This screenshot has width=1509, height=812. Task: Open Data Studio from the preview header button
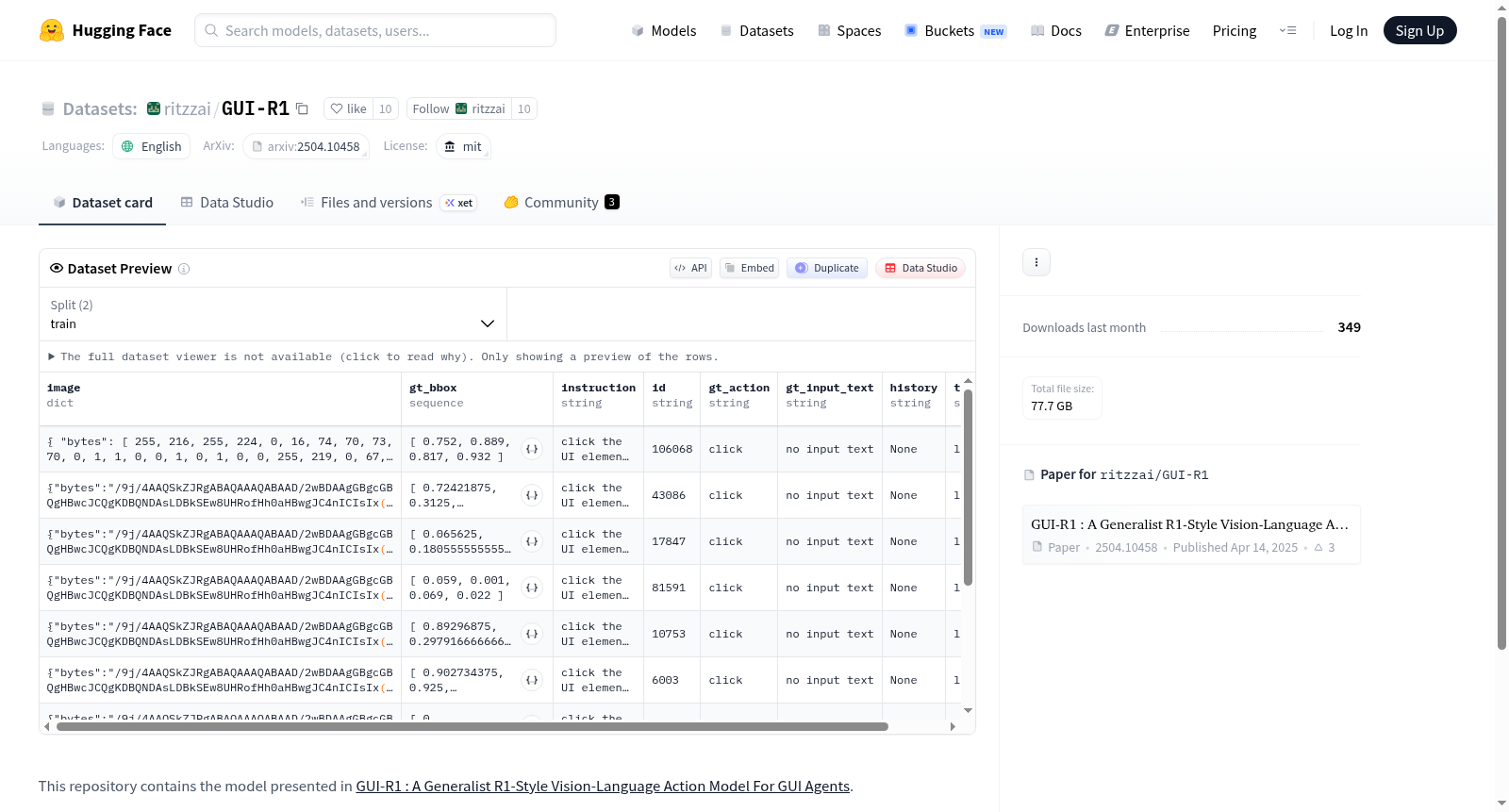pyautogui.click(x=920, y=268)
